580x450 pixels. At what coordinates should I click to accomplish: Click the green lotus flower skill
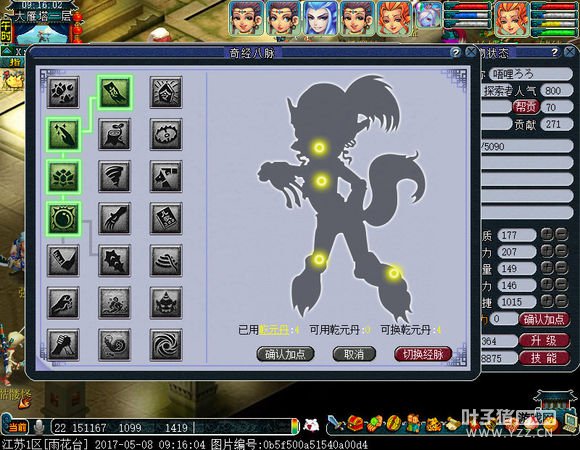pyautogui.click(x=63, y=176)
